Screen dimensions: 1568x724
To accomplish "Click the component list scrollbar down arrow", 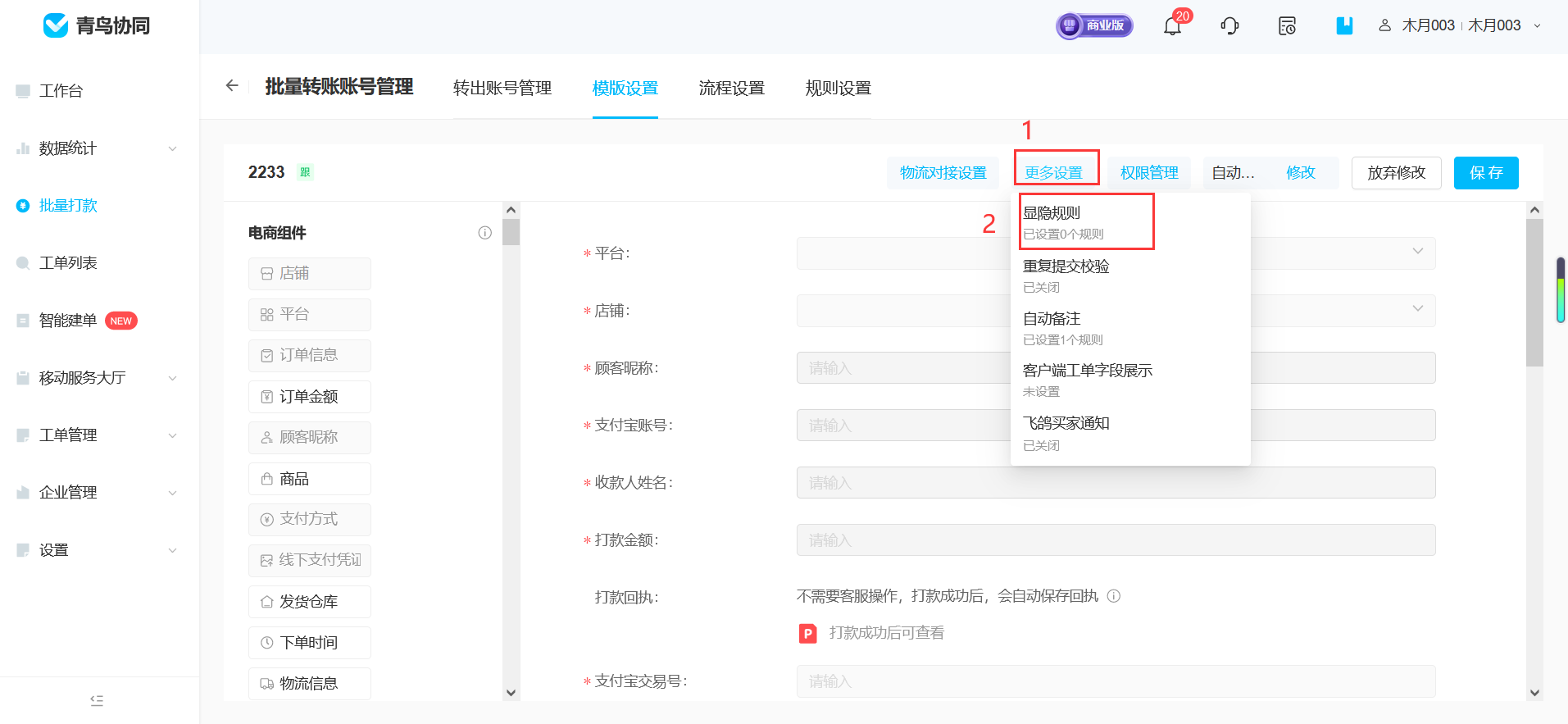I will (511, 693).
